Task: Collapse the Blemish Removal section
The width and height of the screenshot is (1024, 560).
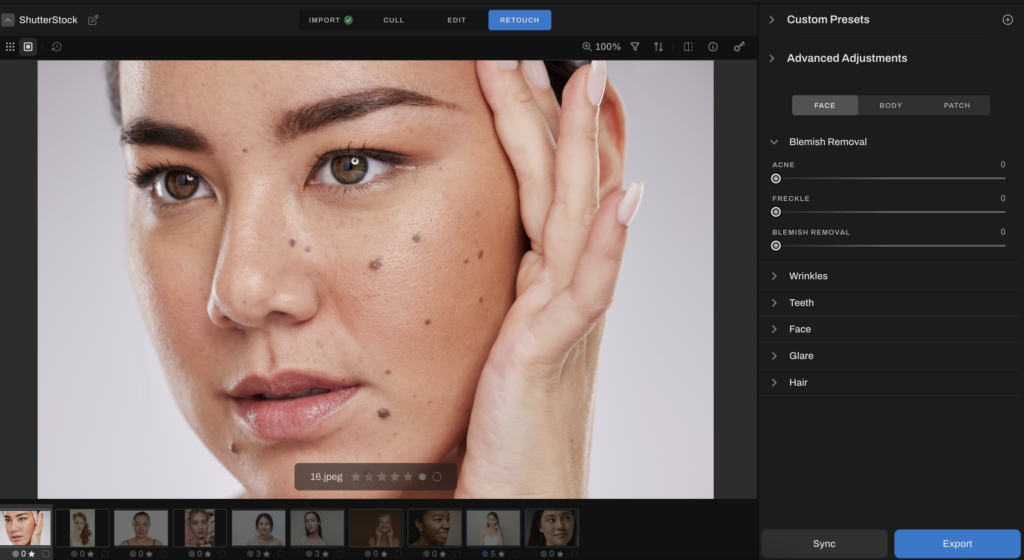Action: coord(774,142)
